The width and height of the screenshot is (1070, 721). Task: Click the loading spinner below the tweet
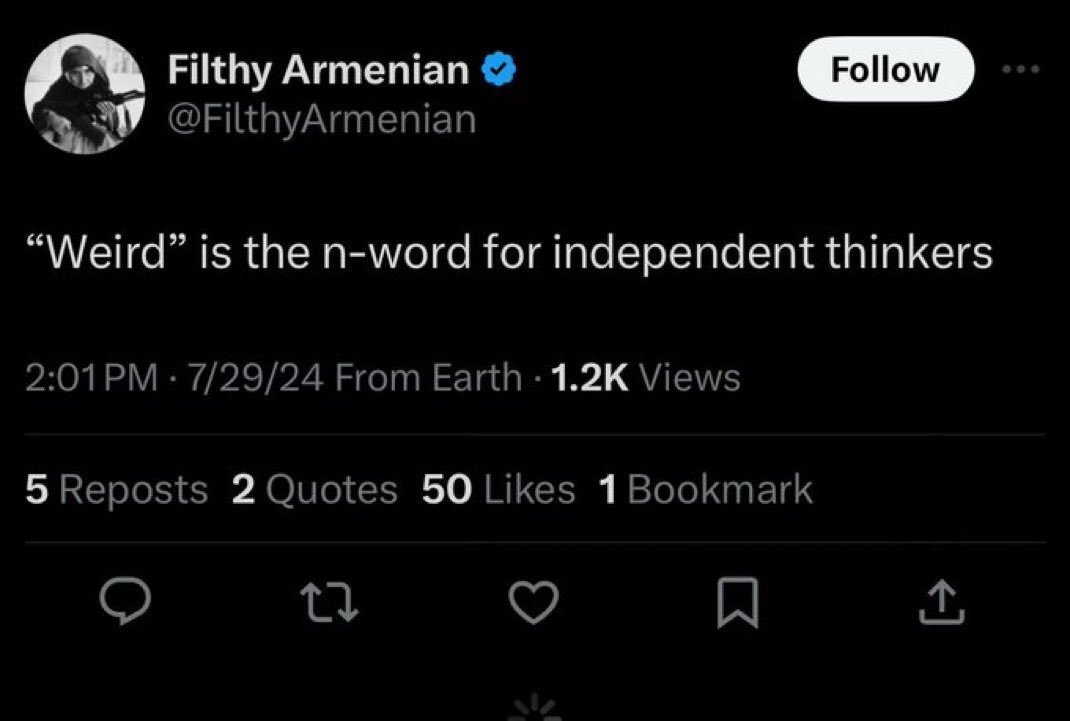click(535, 709)
